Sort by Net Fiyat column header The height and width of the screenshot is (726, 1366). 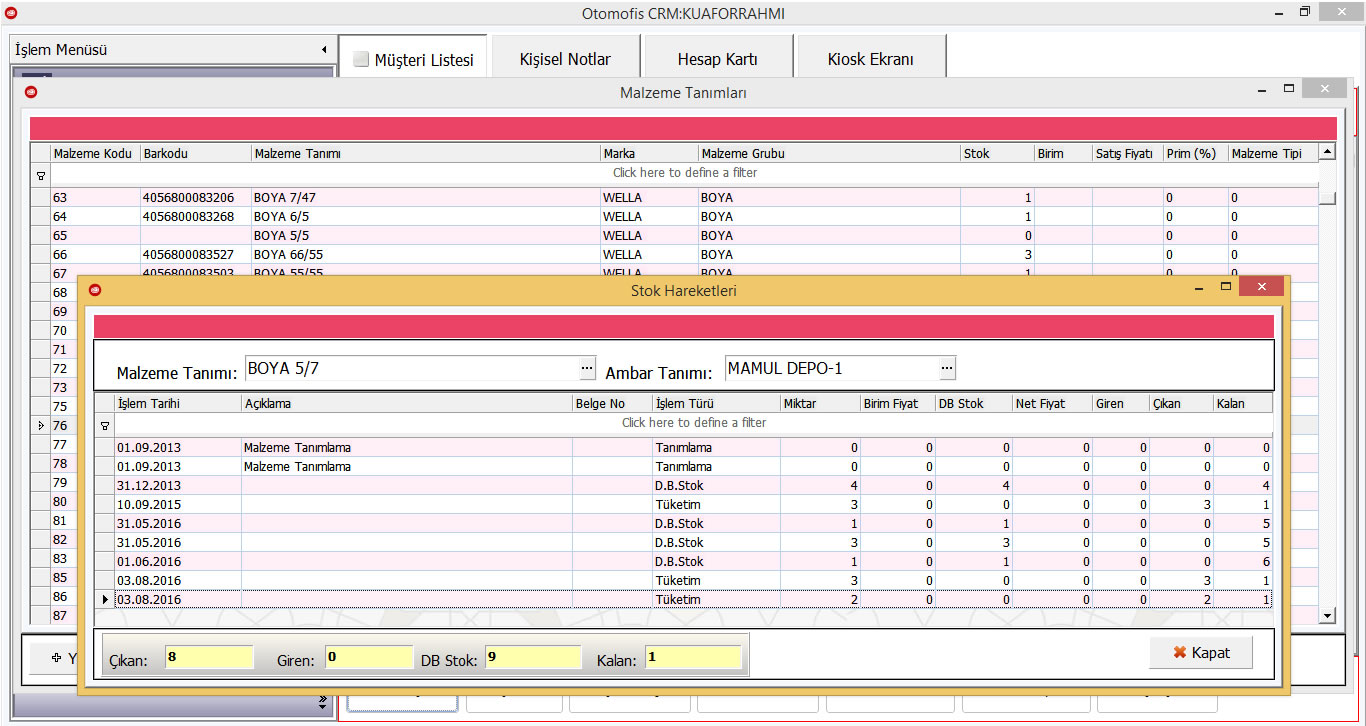1053,404
